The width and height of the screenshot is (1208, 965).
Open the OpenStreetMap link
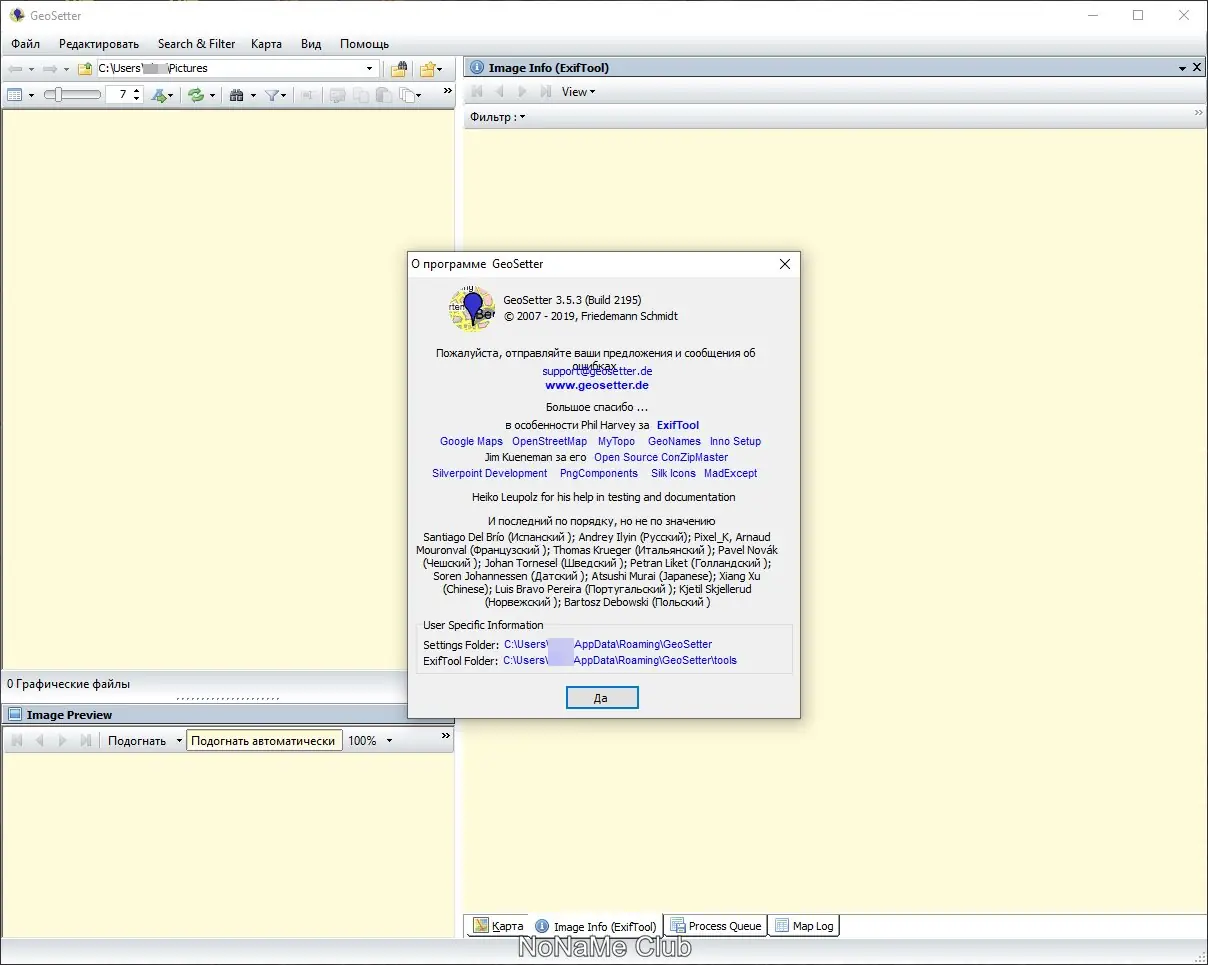tap(549, 441)
